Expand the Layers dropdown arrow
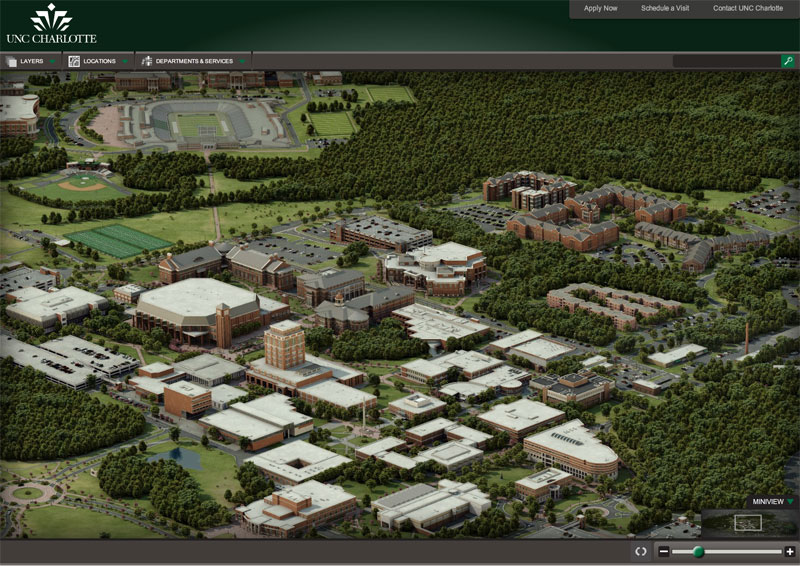Screen dimensions: 800x566 (53, 61)
